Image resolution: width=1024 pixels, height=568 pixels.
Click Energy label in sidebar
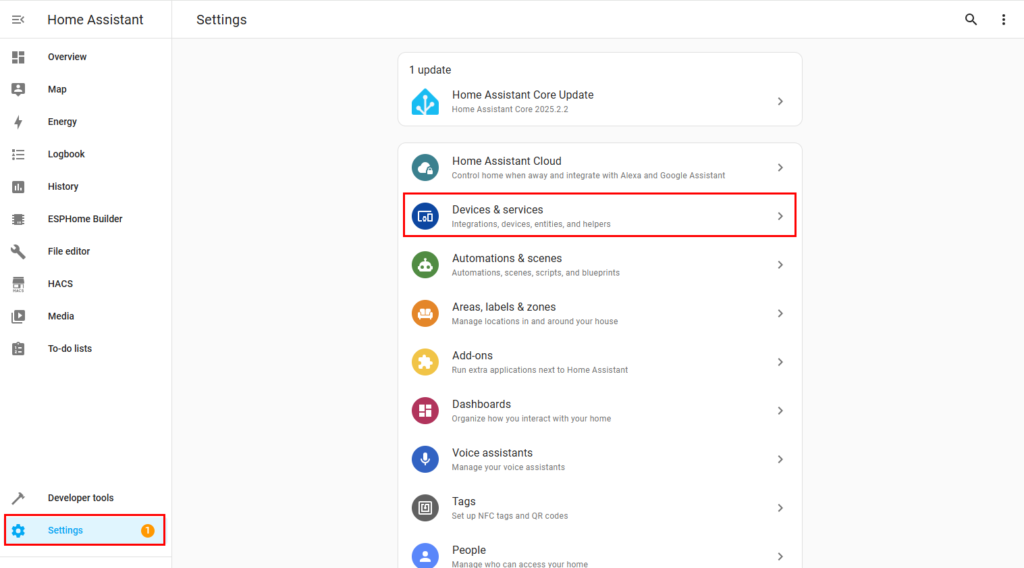click(x=62, y=121)
